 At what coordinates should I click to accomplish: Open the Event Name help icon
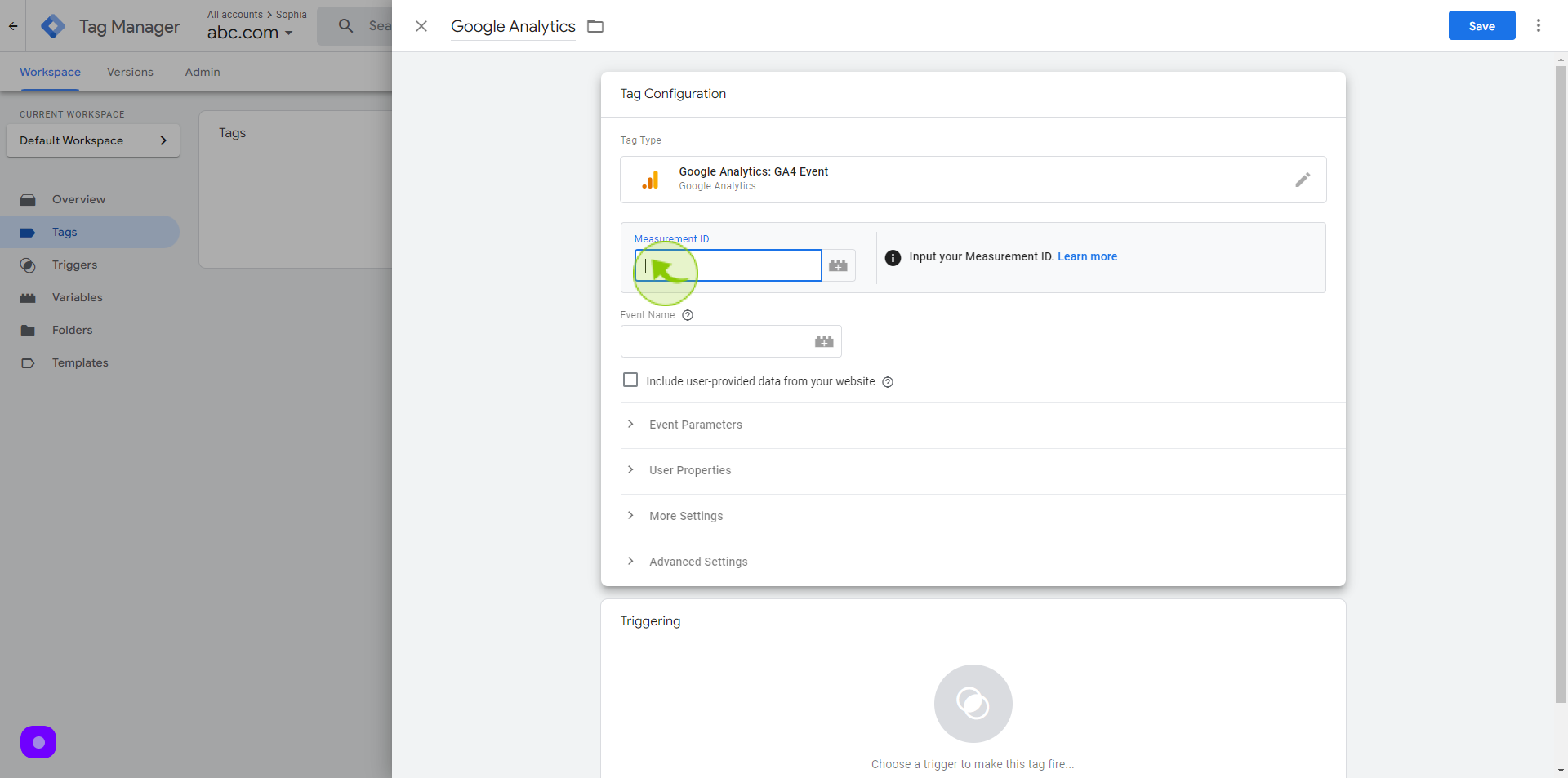tap(688, 315)
